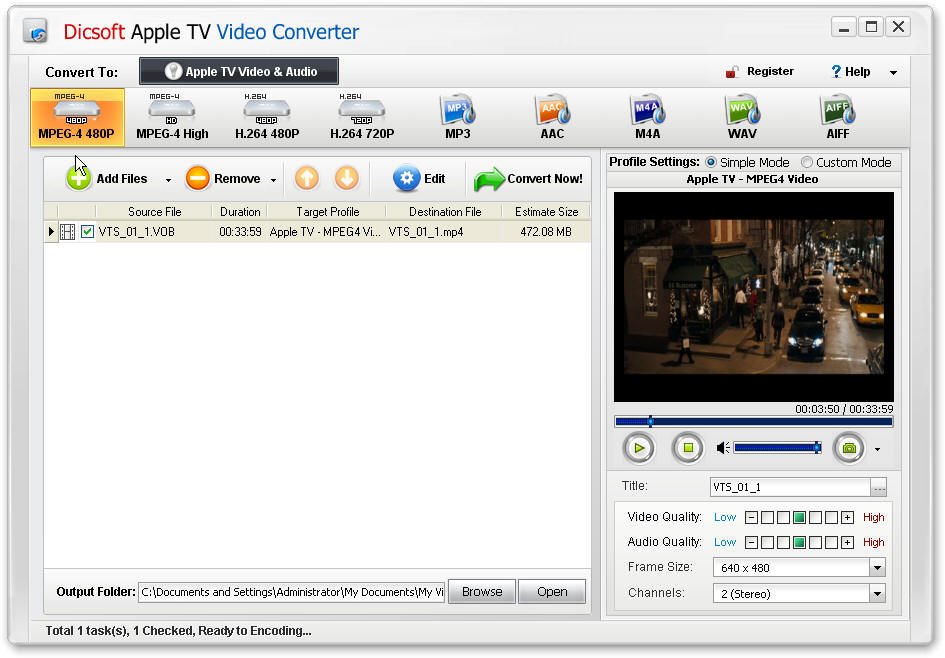
Task: Sort by the Duration column header
Action: tap(240, 212)
